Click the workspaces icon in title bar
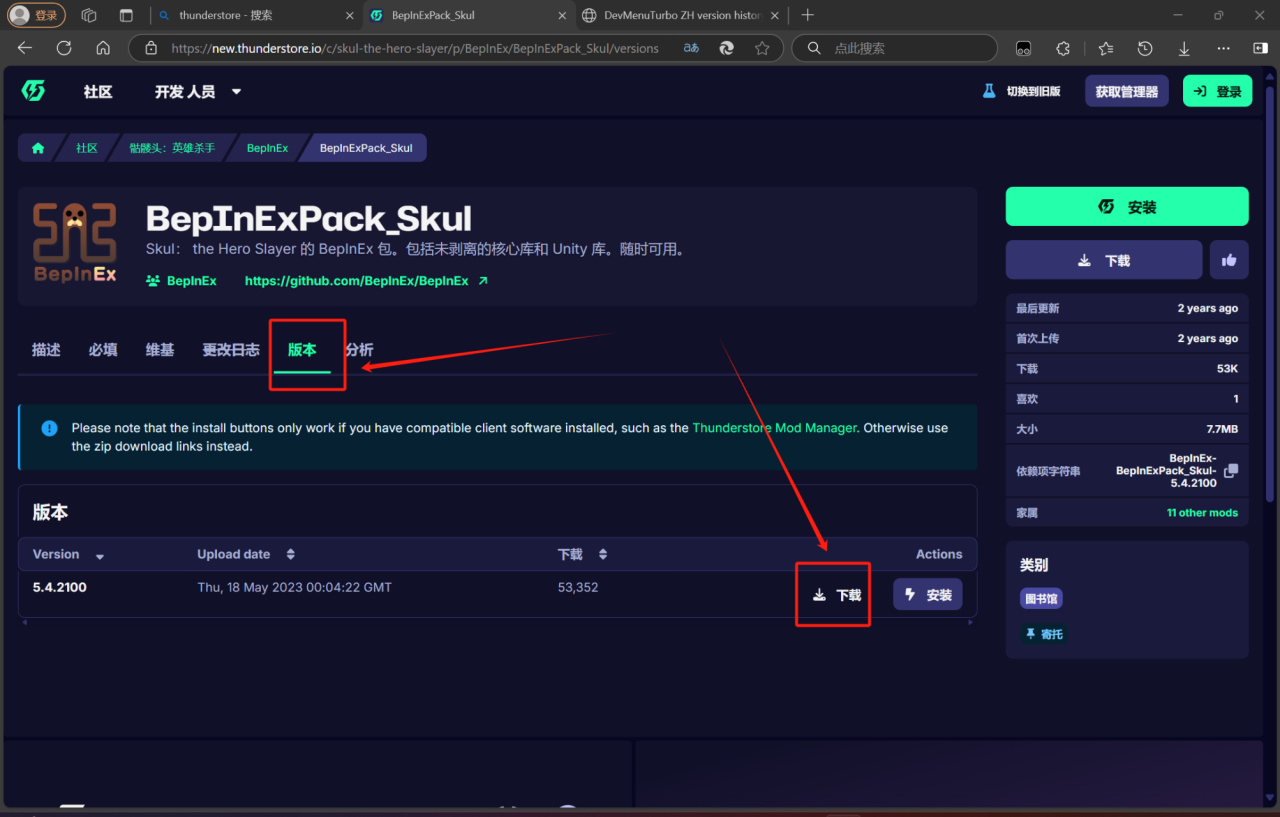The width and height of the screenshot is (1280, 817). pos(89,15)
